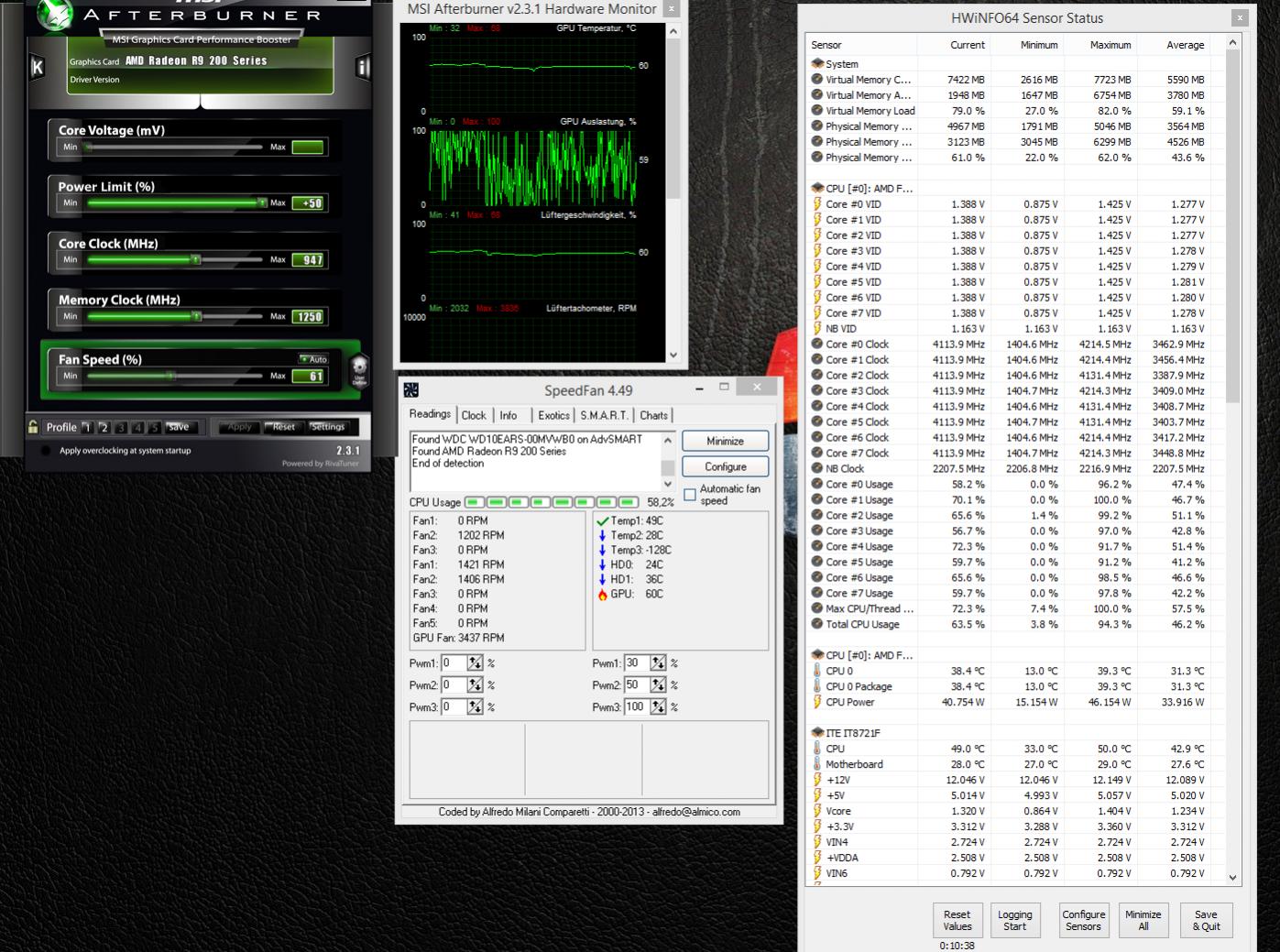The image size is (1280, 952).
Task: Click the blue arrow icon beside HD0
Action: click(x=602, y=564)
